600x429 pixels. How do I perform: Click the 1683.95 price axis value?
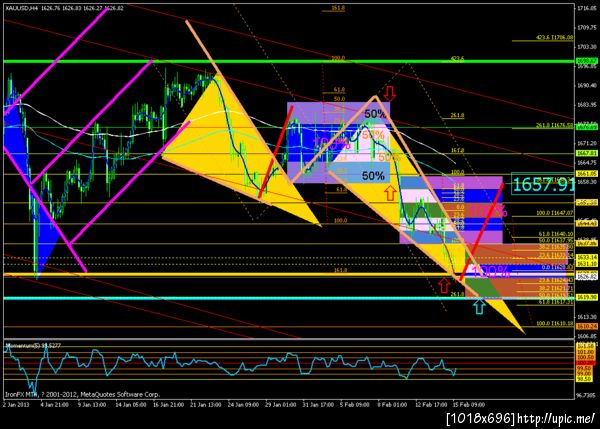(x=587, y=104)
